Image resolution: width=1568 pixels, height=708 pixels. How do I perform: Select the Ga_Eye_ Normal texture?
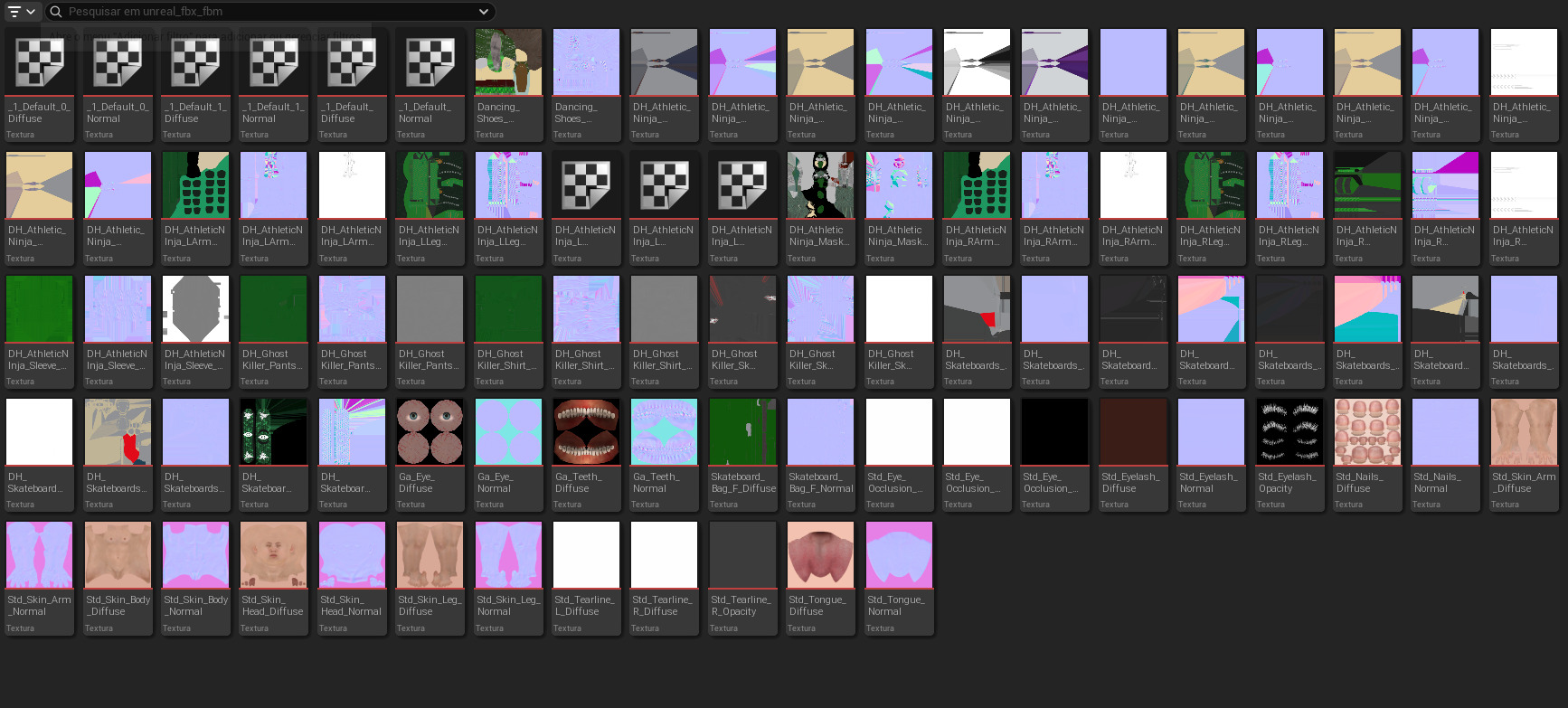click(509, 454)
